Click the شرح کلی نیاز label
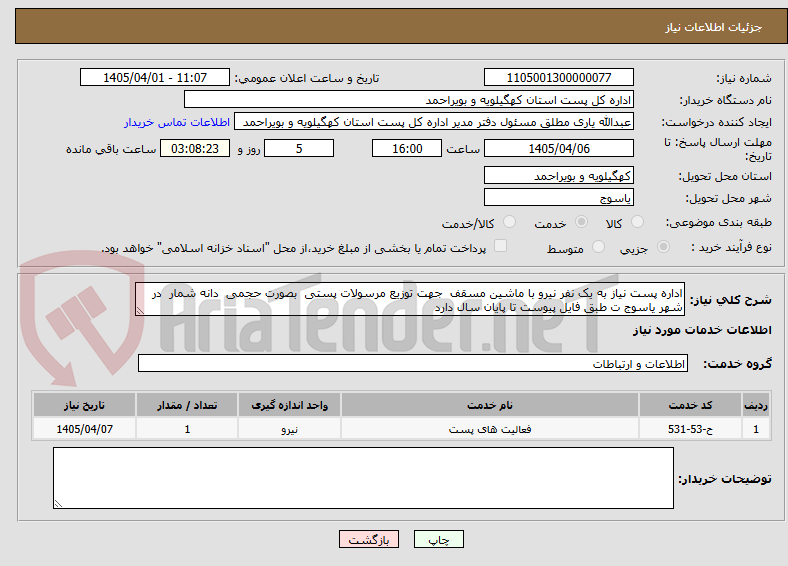The height and width of the screenshot is (566, 788). pos(731,300)
